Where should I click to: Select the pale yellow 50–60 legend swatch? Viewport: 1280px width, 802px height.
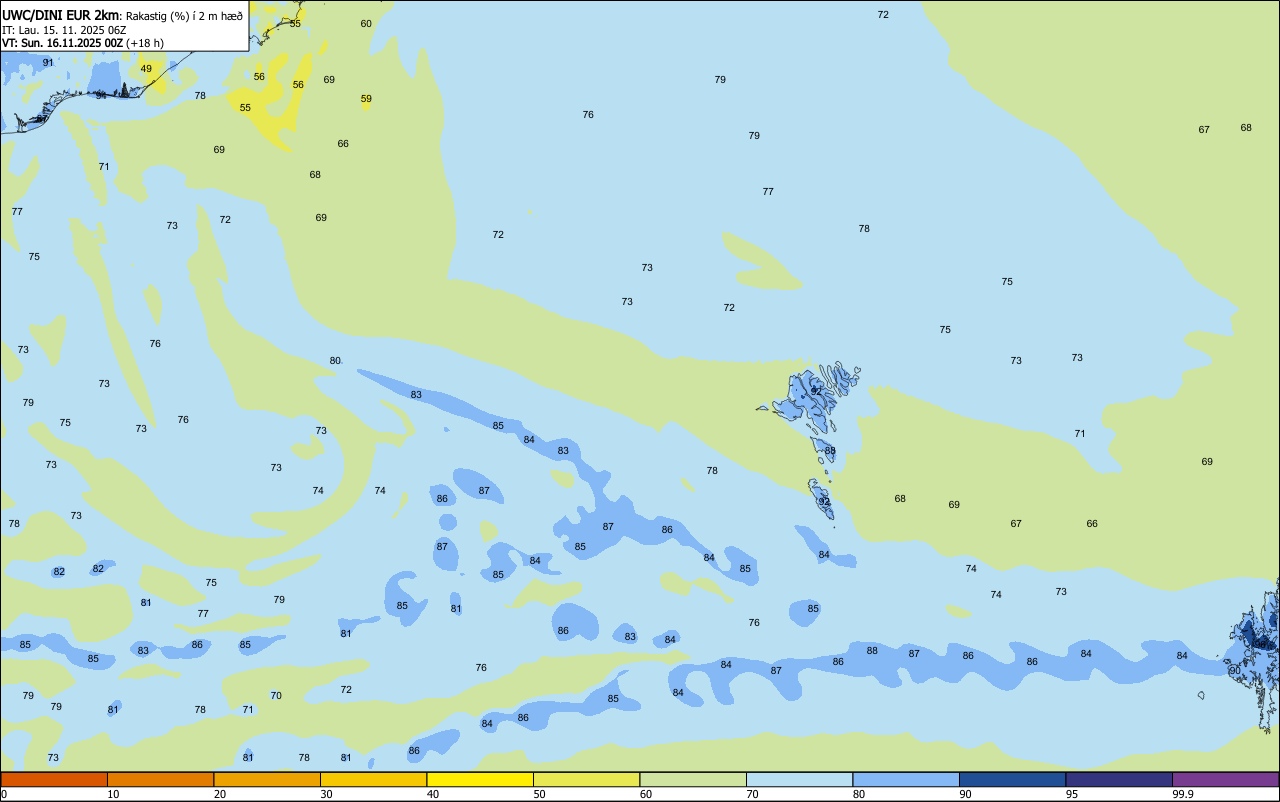[x=586, y=779]
